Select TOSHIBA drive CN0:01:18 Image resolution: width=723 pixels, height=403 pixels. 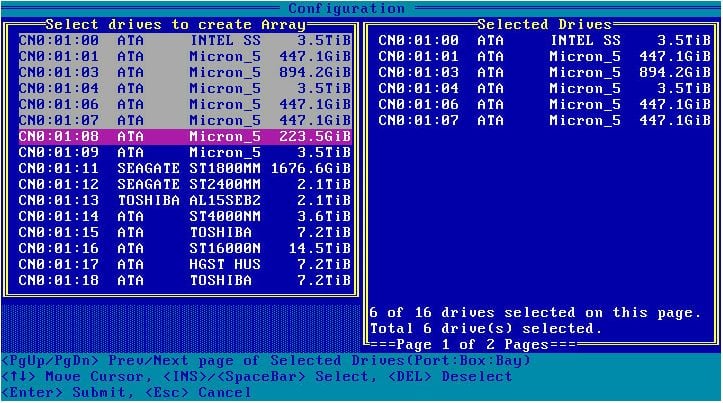click(185, 280)
